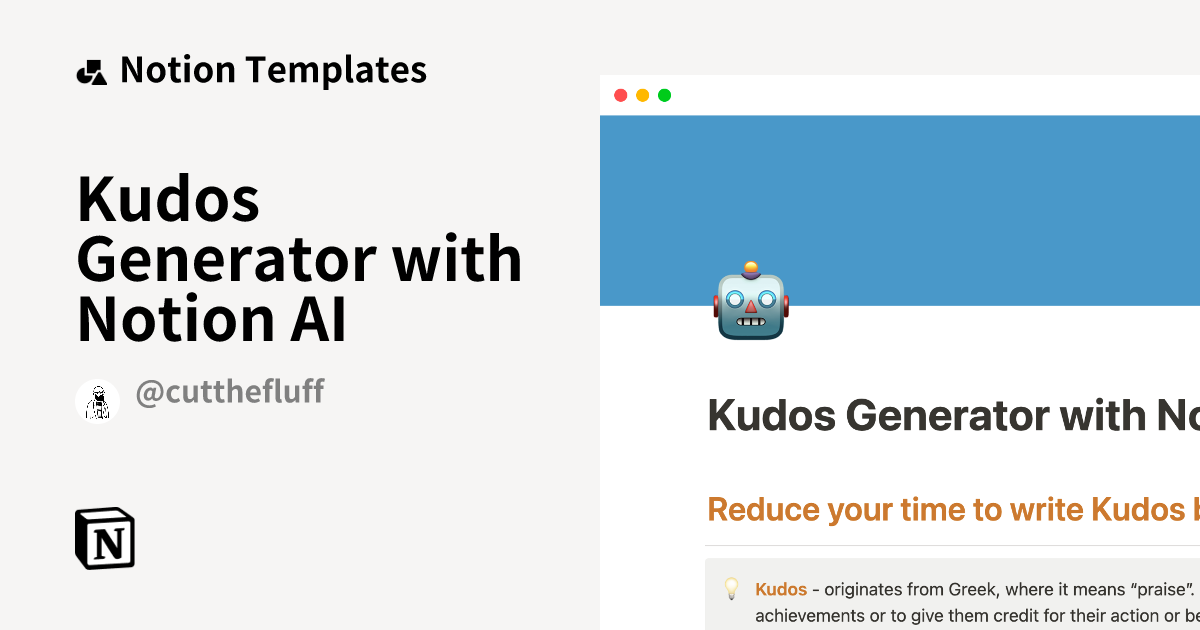Screen dimensions: 1200x630
Task: Select the Notion N logo icon
Action: coord(104,538)
